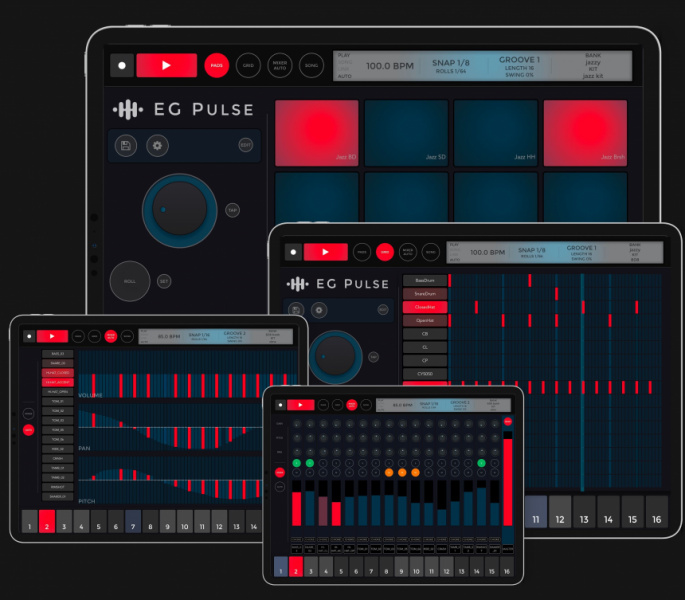Trigger the Jazz BD pad
This screenshot has height=600, width=685.
pos(317,133)
